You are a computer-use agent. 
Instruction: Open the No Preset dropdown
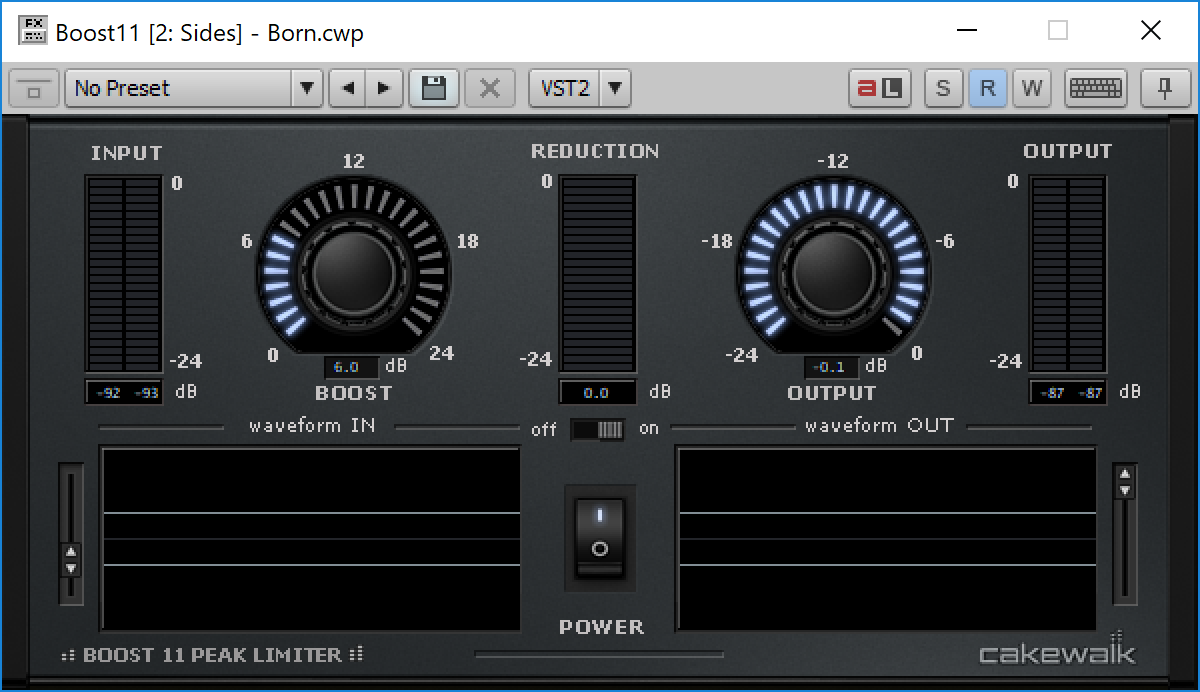pos(307,88)
